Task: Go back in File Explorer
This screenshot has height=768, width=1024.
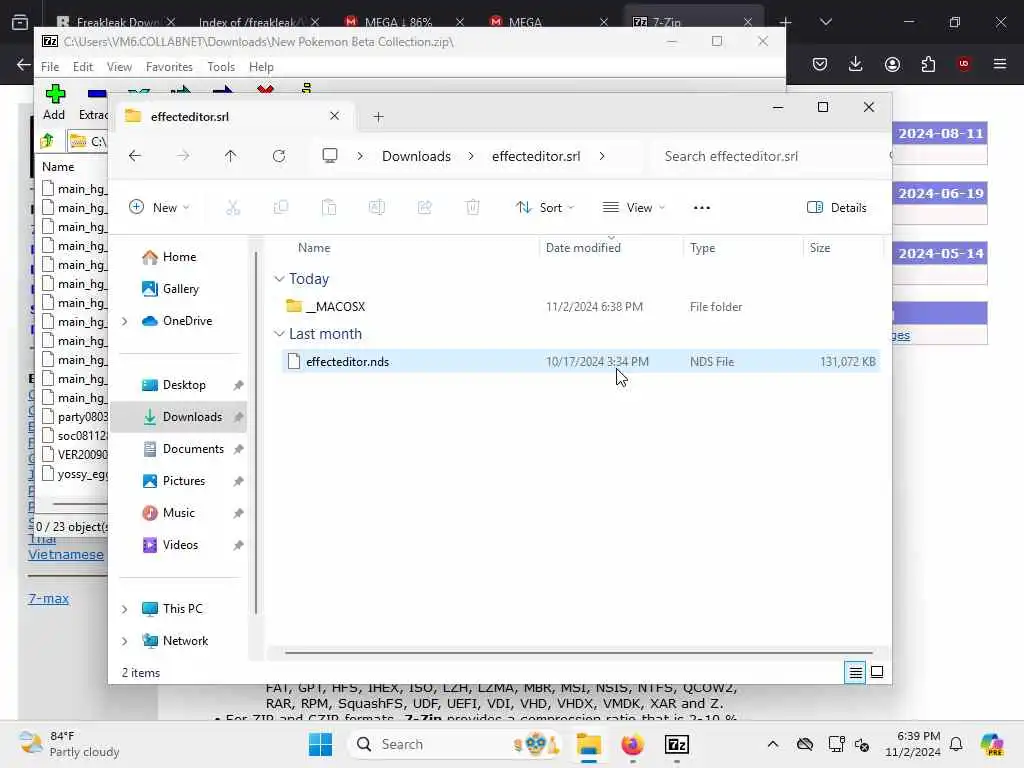Action: 135,156
